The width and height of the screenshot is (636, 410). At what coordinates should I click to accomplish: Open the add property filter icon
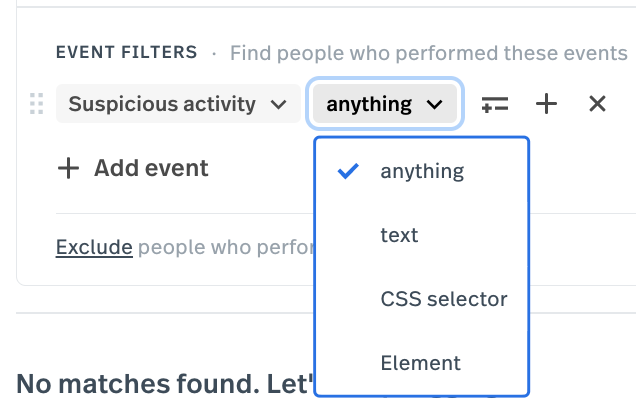click(494, 104)
